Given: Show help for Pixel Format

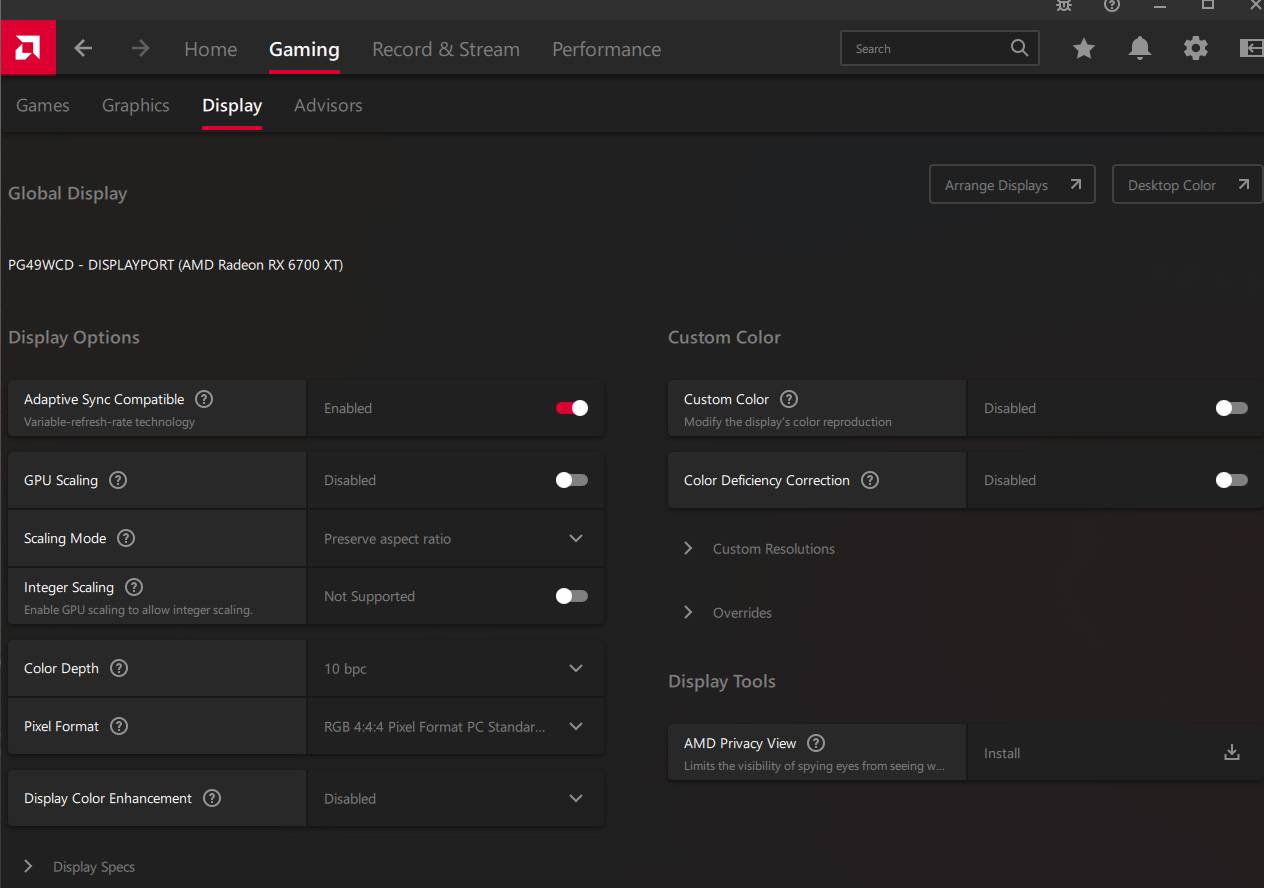Looking at the screenshot, I should click(119, 726).
